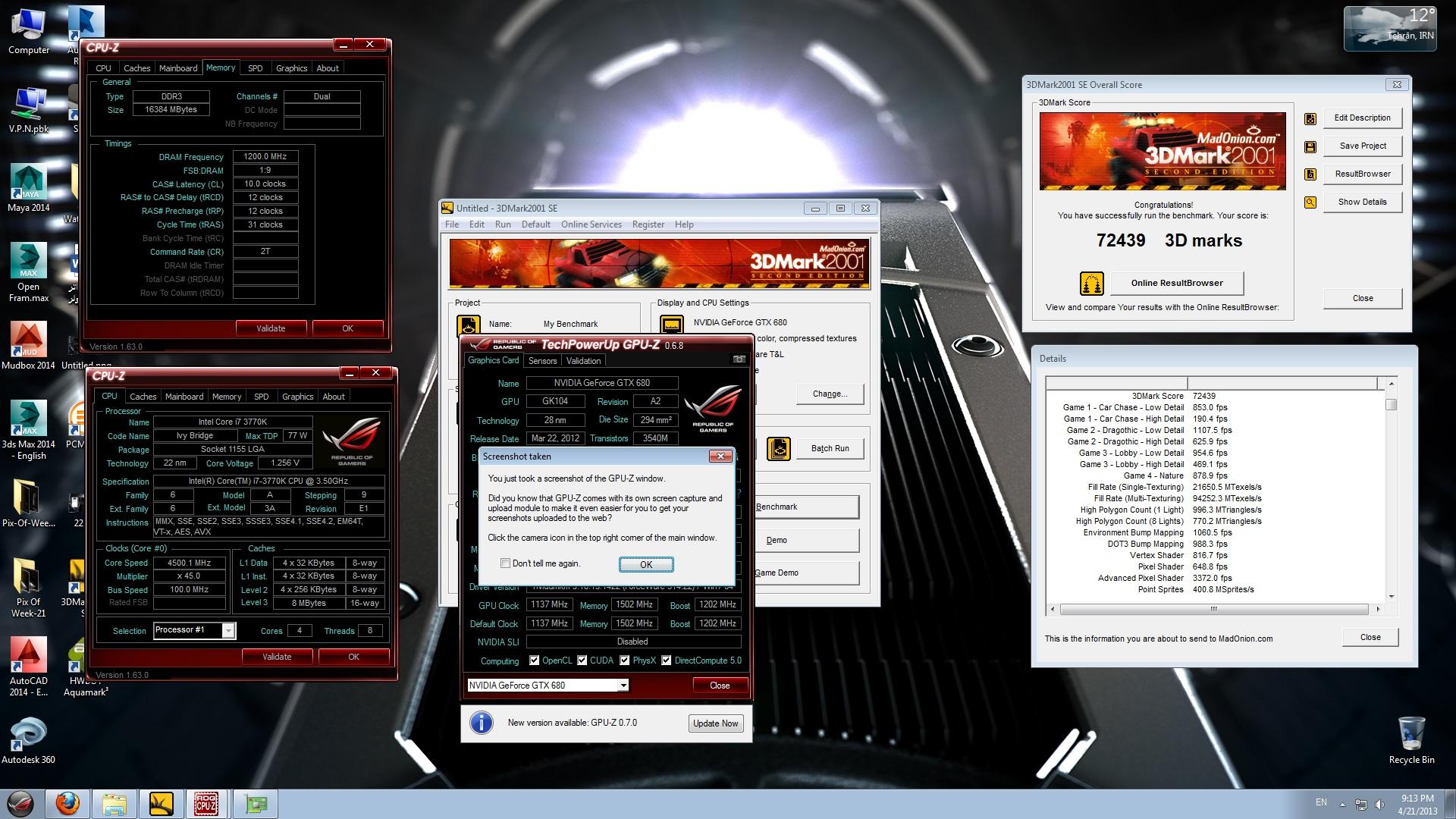Image resolution: width=1456 pixels, height=819 pixels.
Task: Launch 3ds Max 2014 English shortcut
Action: 29,430
